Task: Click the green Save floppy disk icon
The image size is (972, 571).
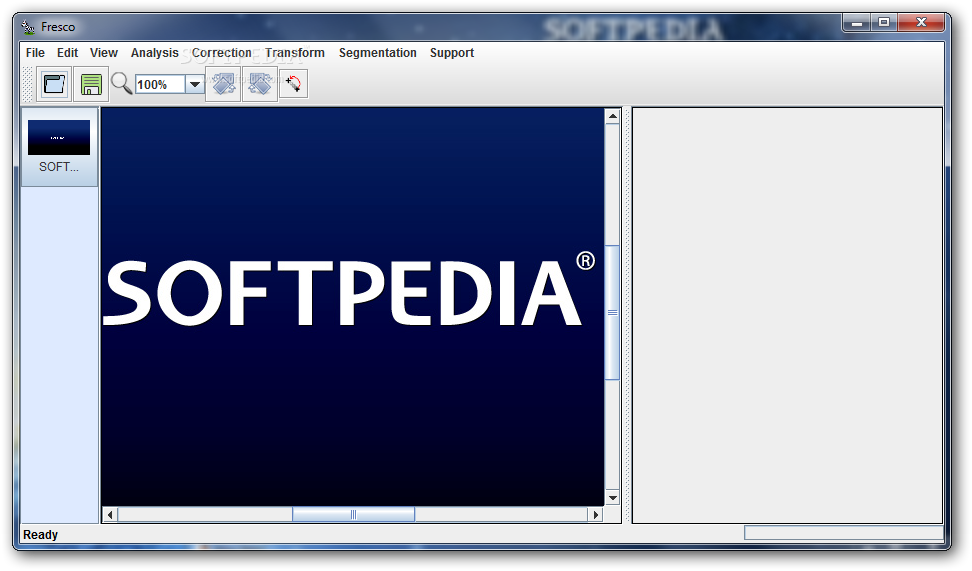Action: pyautogui.click(x=91, y=84)
